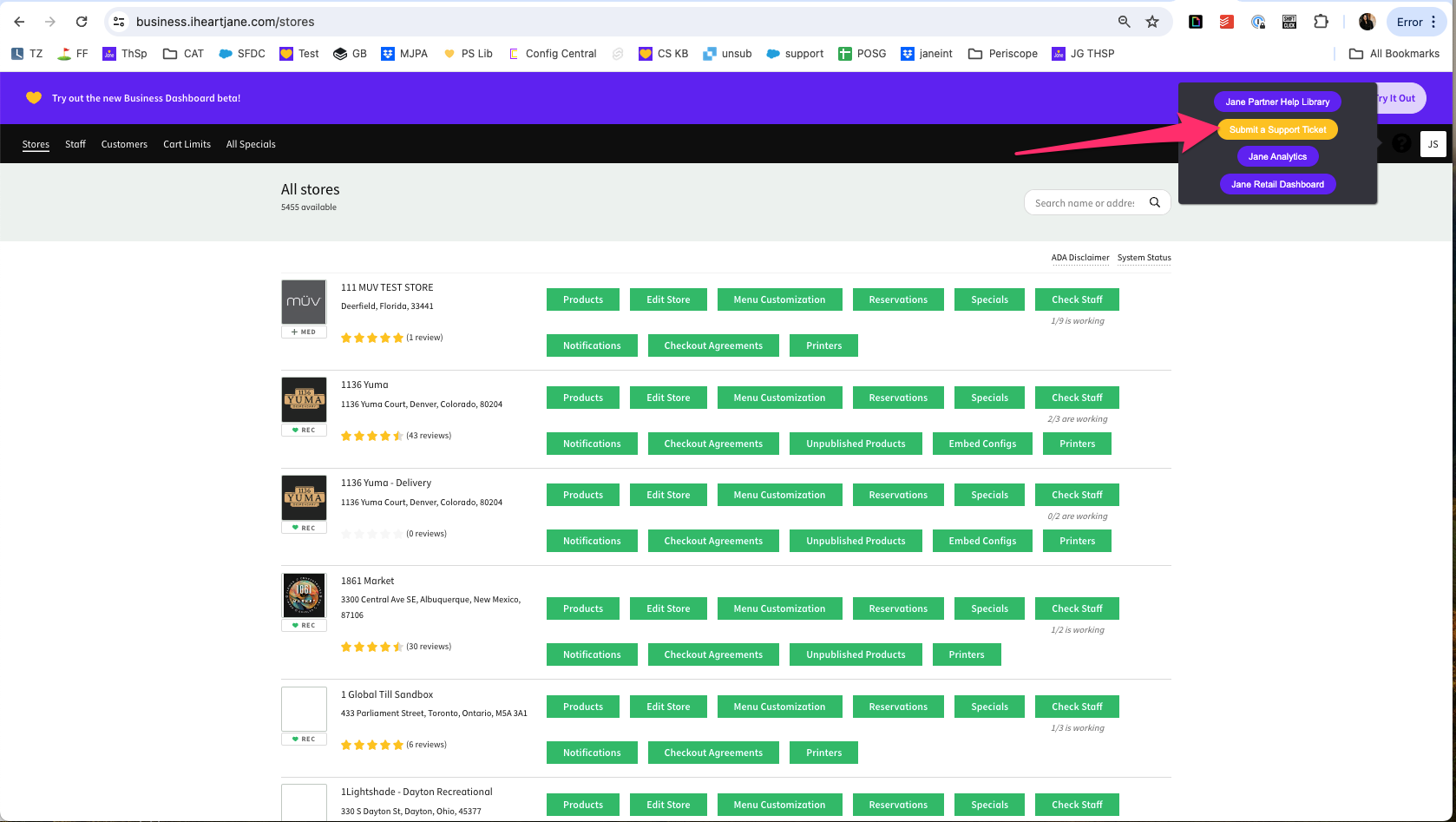Select the Stores tab
This screenshot has width=1456, height=822.
[36, 144]
